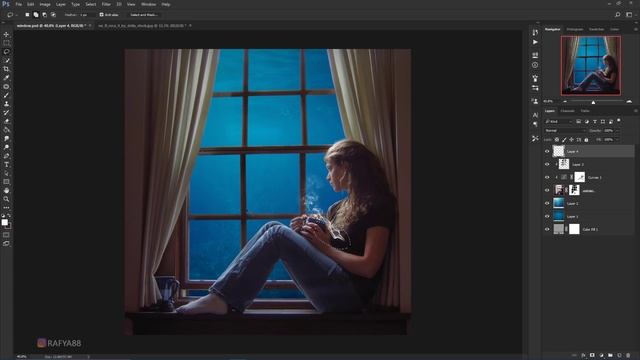The height and width of the screenshot is (360, 640).
Task: Select the Move tool
Action: pos(6,34)
